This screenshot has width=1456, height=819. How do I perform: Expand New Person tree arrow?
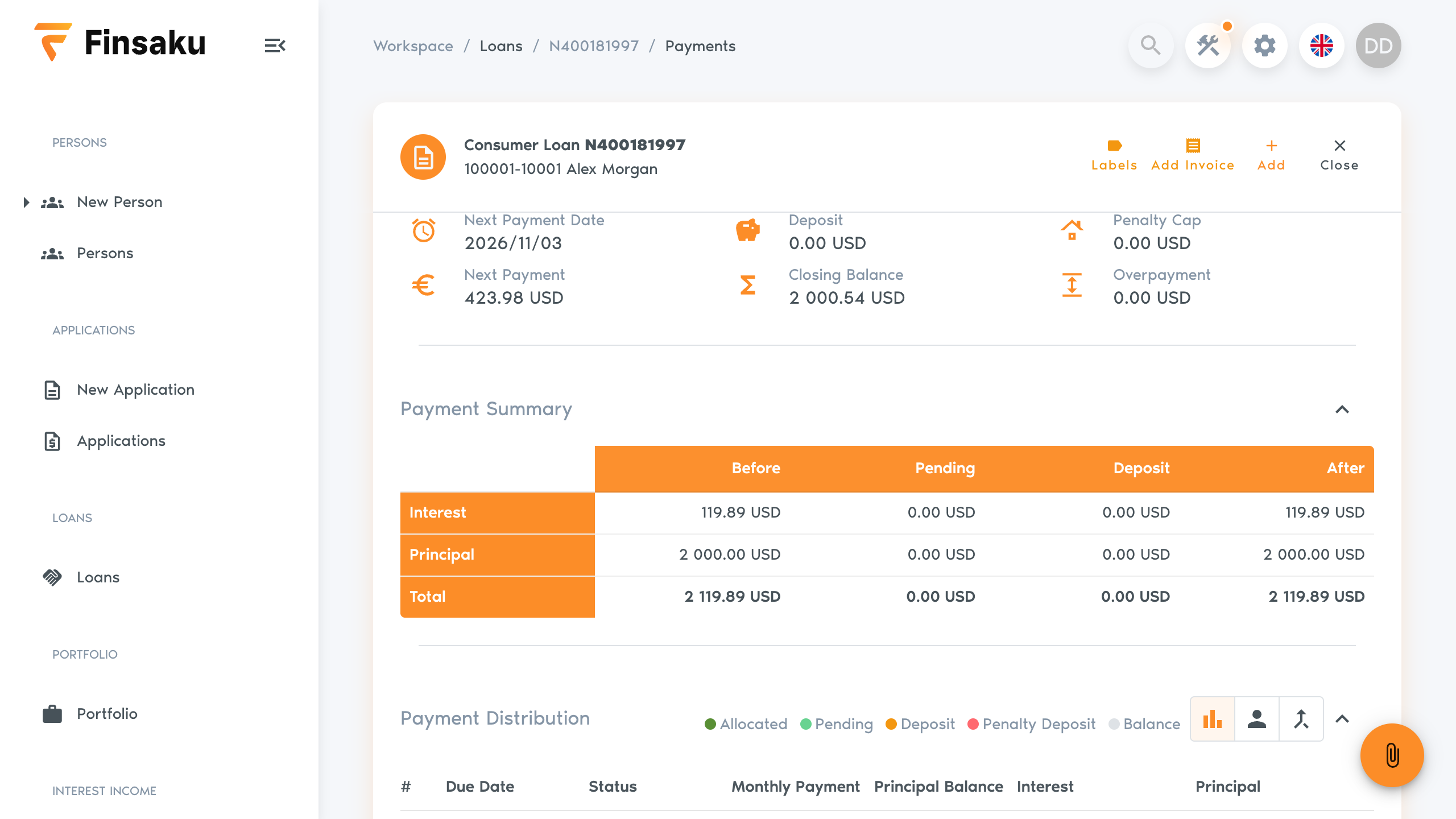tap(26, 202)
